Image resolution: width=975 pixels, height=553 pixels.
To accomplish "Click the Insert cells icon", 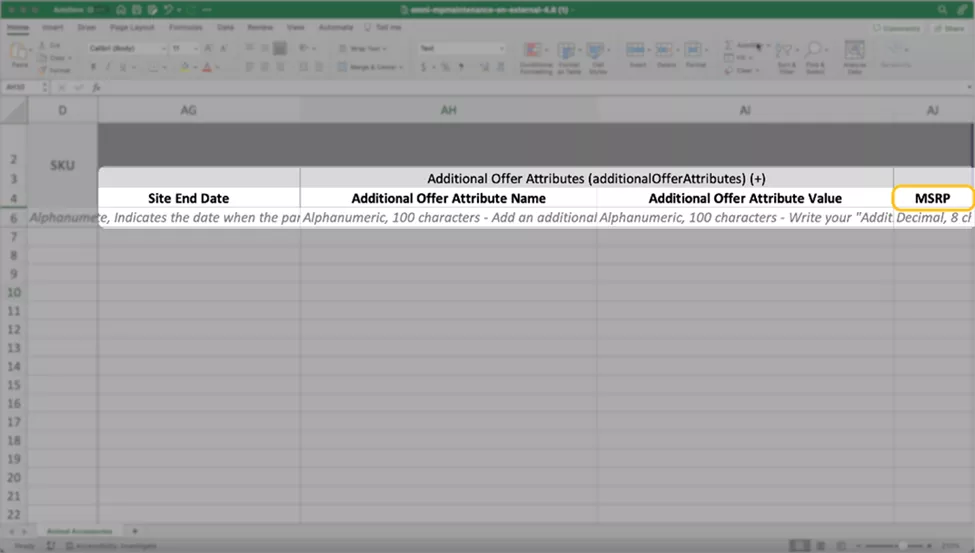I will [x=636, y=56].
